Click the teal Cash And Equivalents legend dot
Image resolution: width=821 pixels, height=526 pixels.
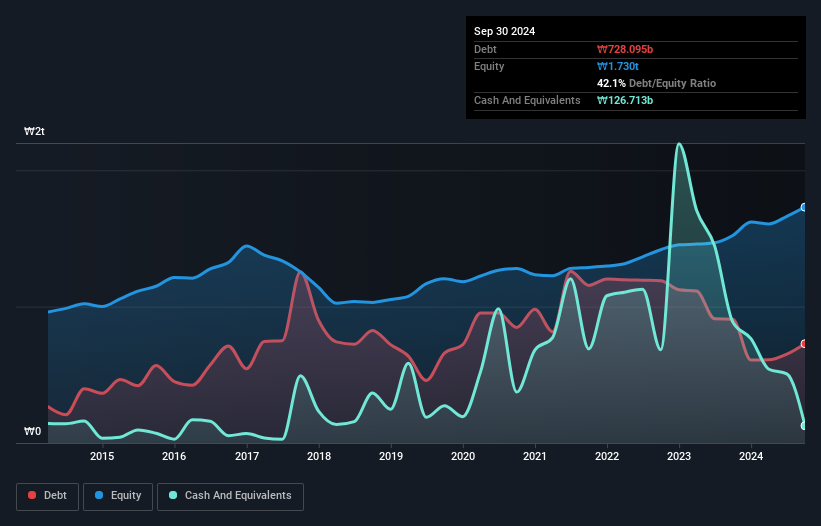pos(173,495)
